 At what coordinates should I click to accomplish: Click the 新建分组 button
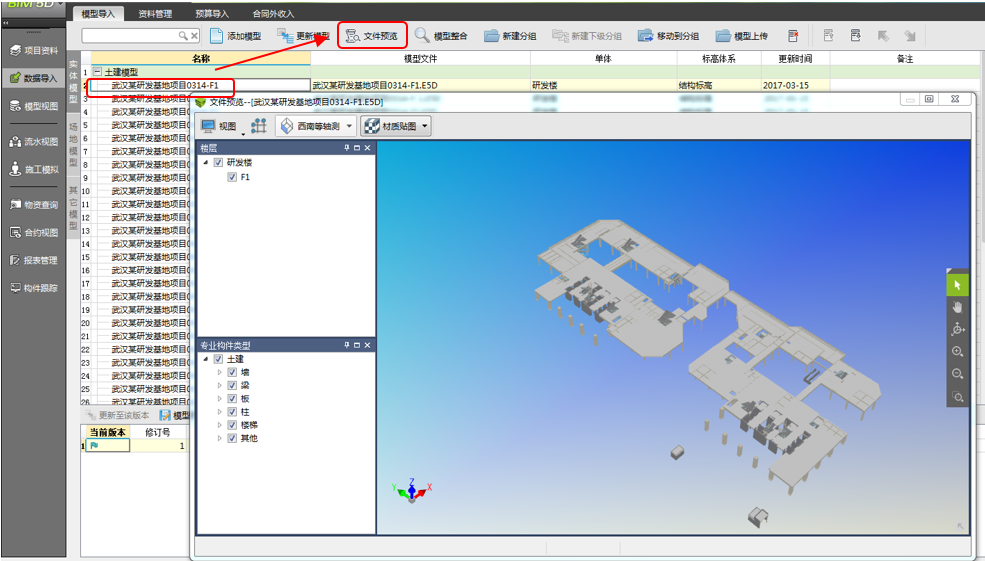(510, 36)
